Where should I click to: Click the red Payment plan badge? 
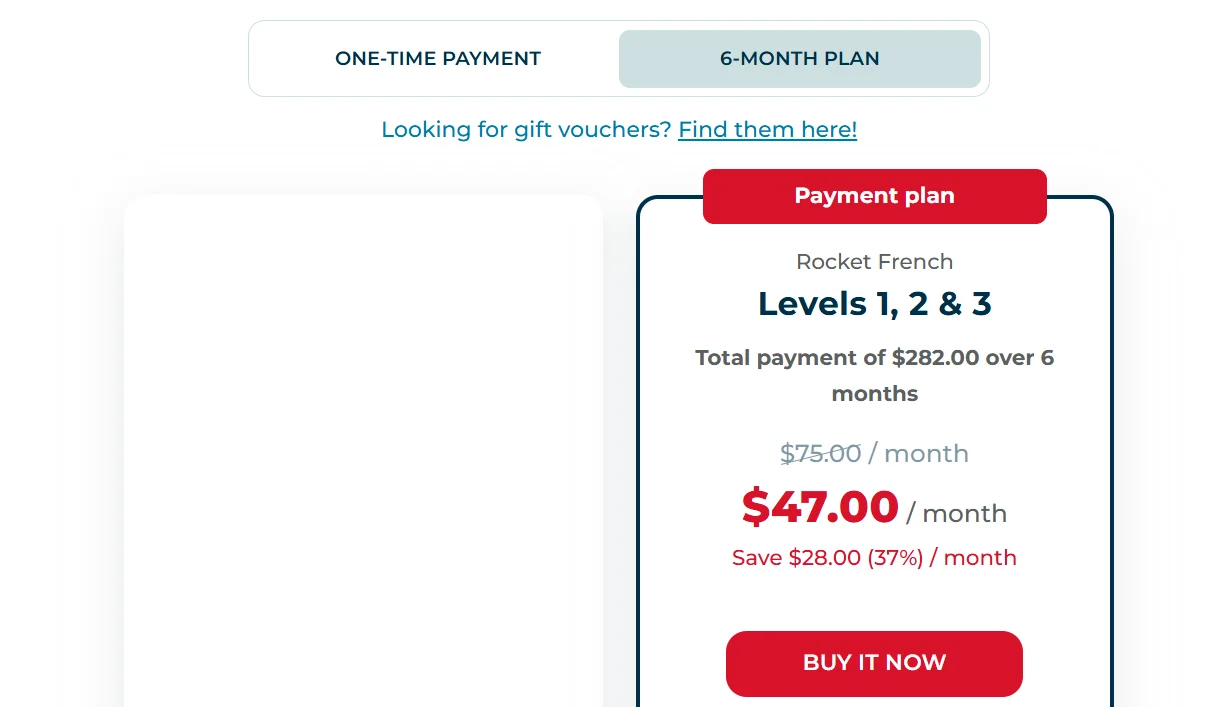[874, 196]
